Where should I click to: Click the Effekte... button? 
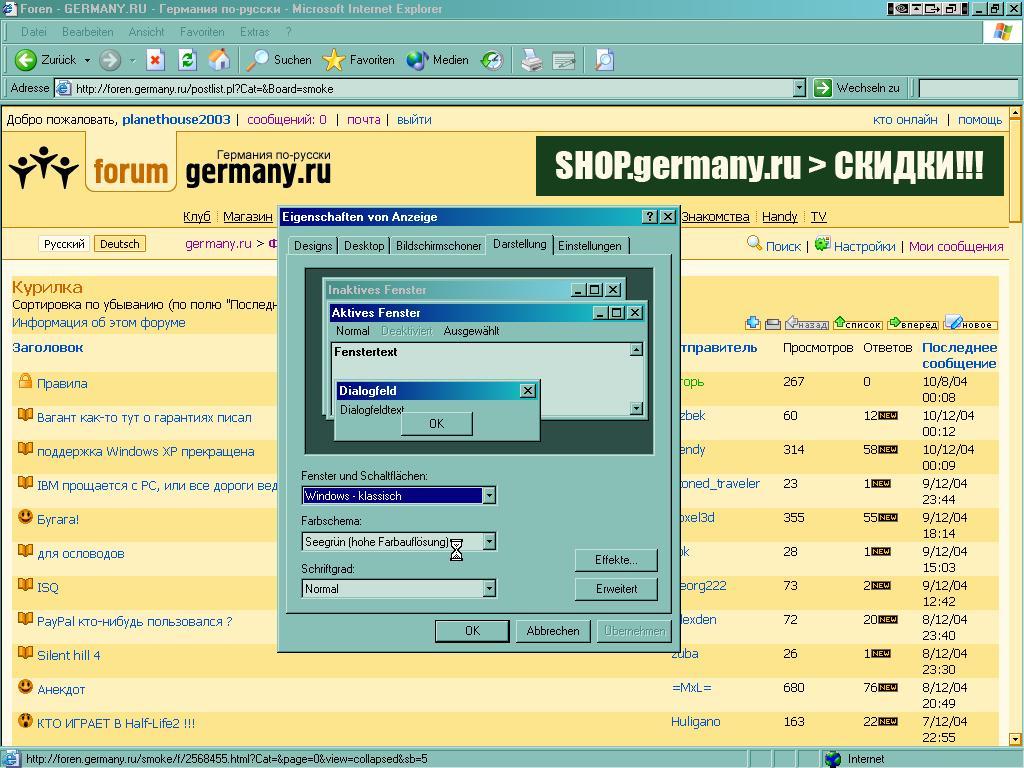[616, 560]
